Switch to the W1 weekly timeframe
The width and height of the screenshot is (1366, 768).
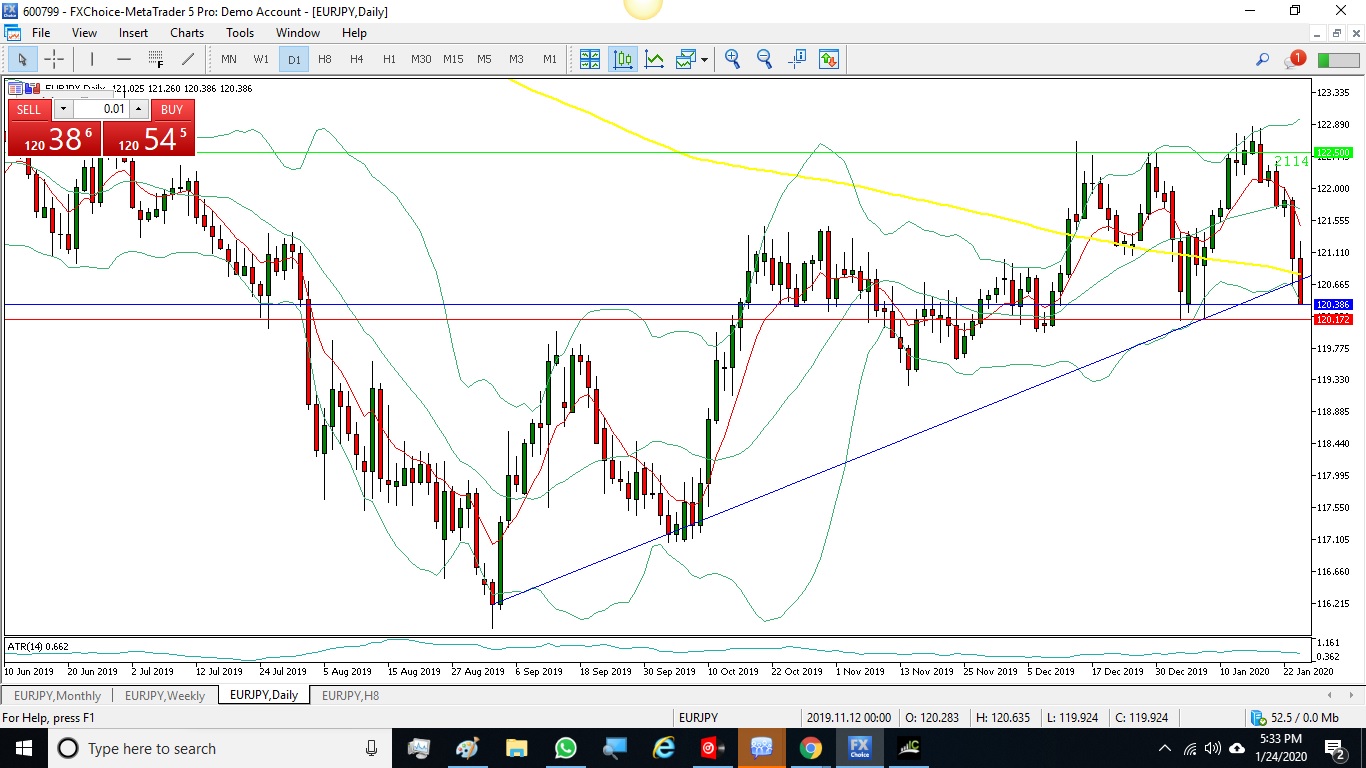[x=261, y=59]
